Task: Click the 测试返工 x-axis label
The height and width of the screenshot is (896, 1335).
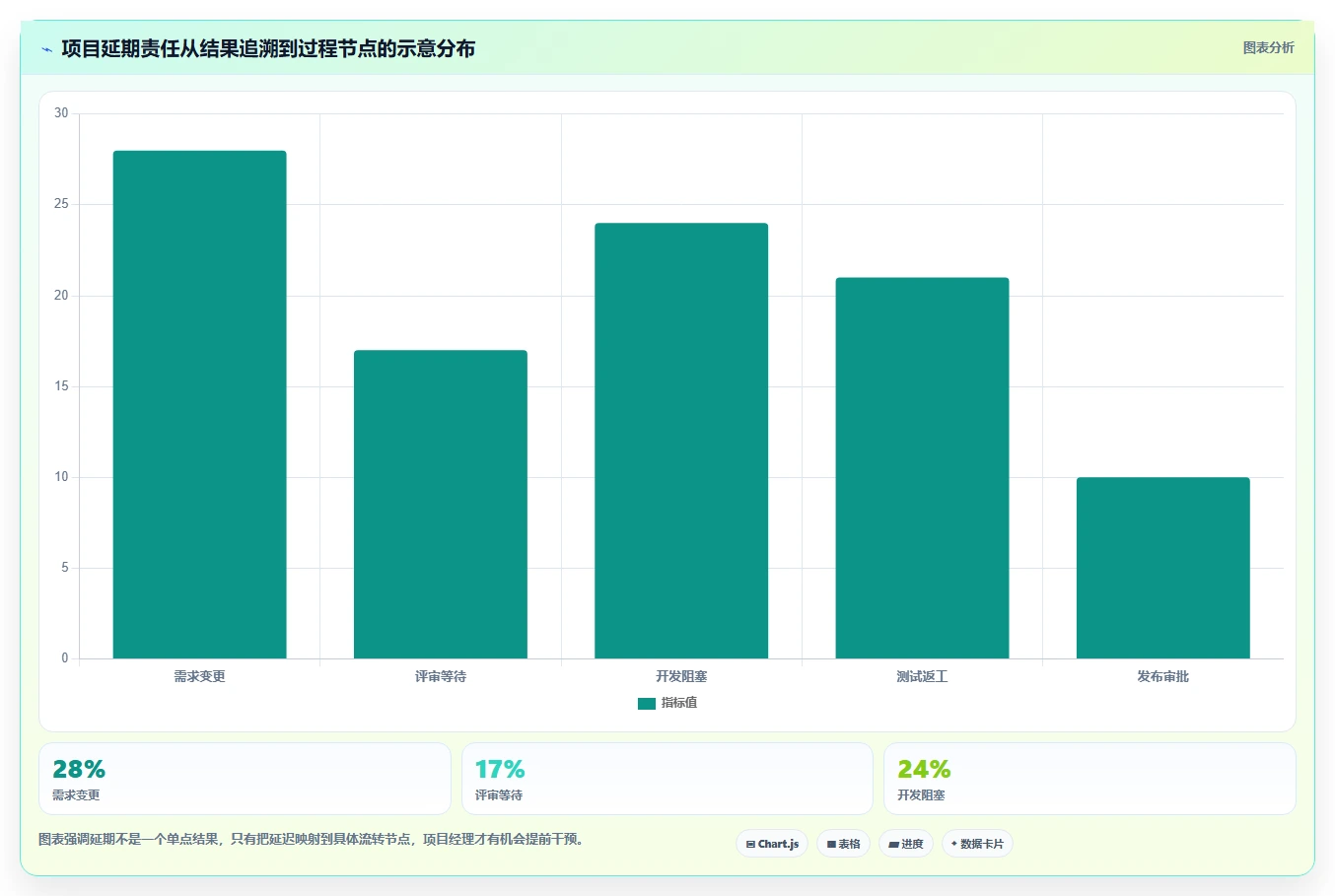Action: pyautogui.click(x=922, y=676)
